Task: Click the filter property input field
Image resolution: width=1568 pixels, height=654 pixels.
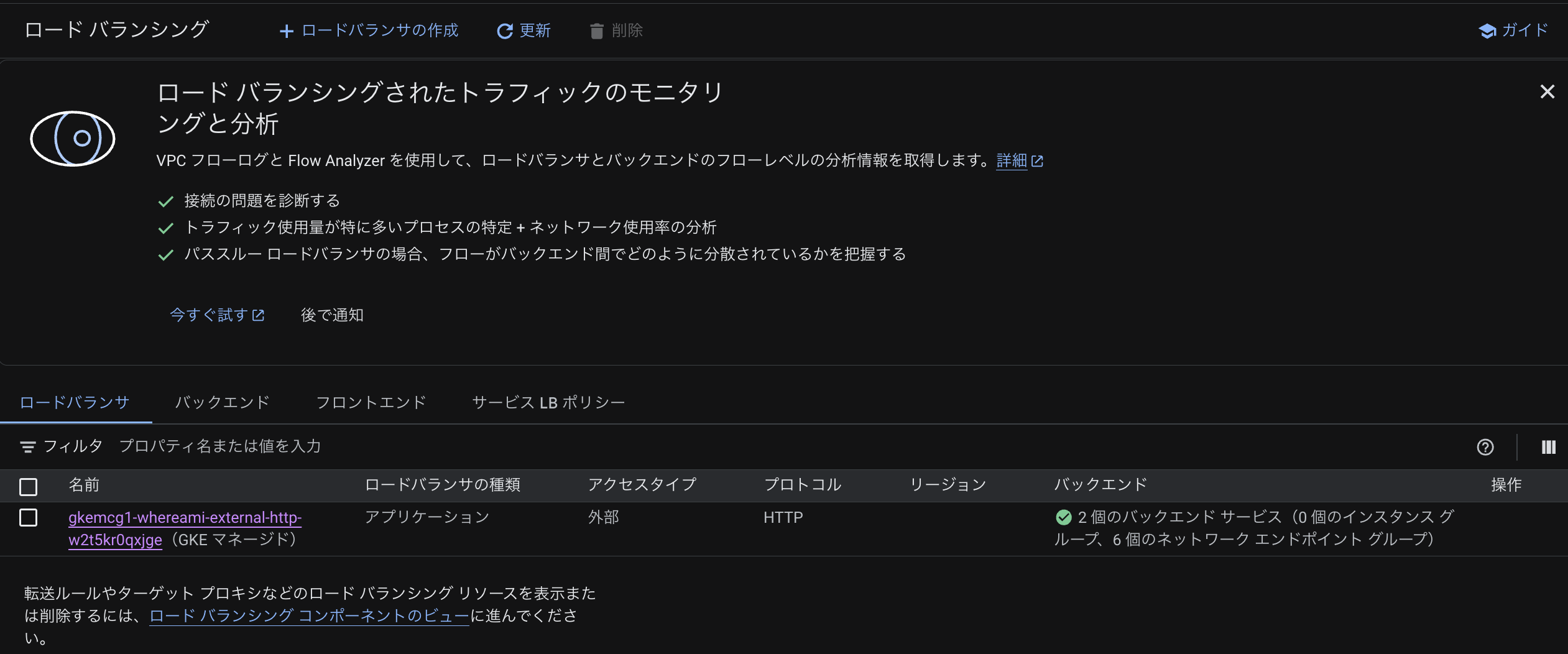Action: [221, 446]
